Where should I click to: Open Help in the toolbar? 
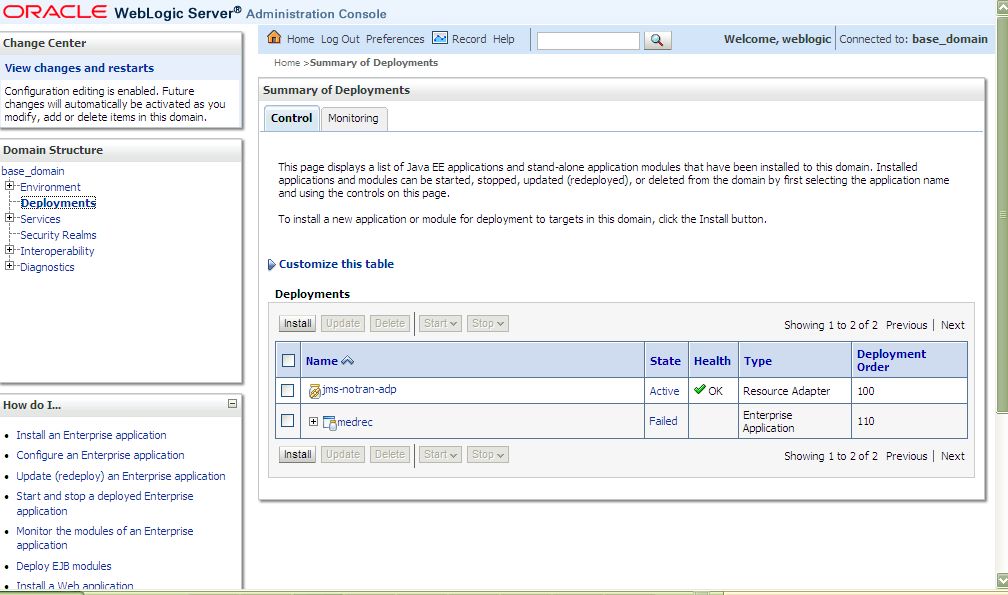tap(503, 39)
